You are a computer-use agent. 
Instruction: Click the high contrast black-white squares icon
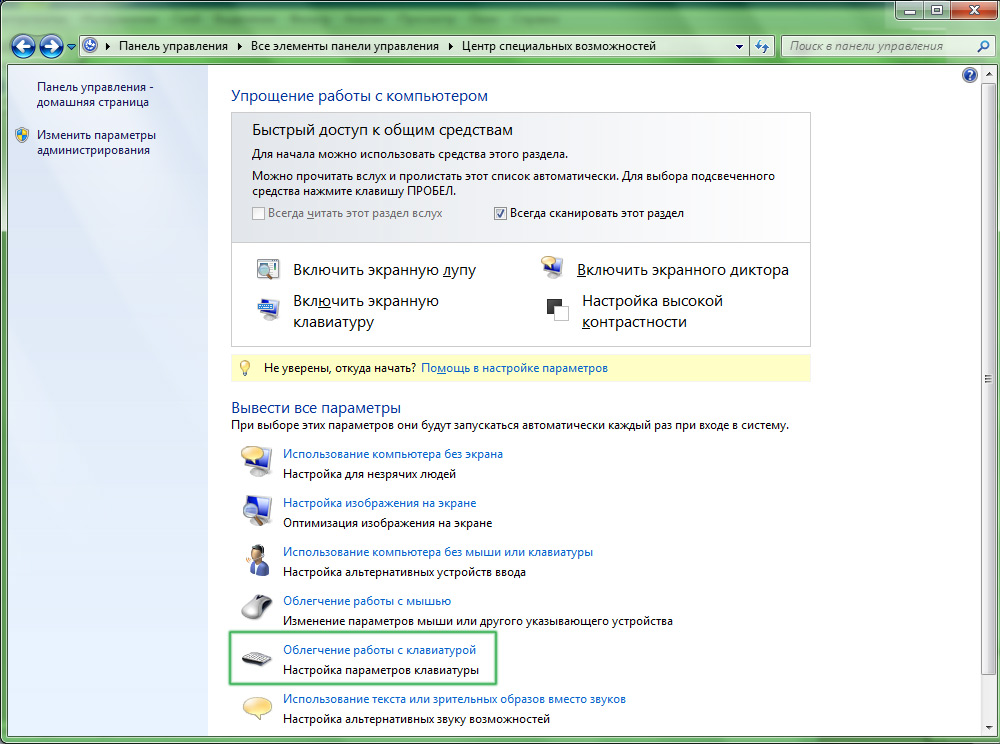557,309
